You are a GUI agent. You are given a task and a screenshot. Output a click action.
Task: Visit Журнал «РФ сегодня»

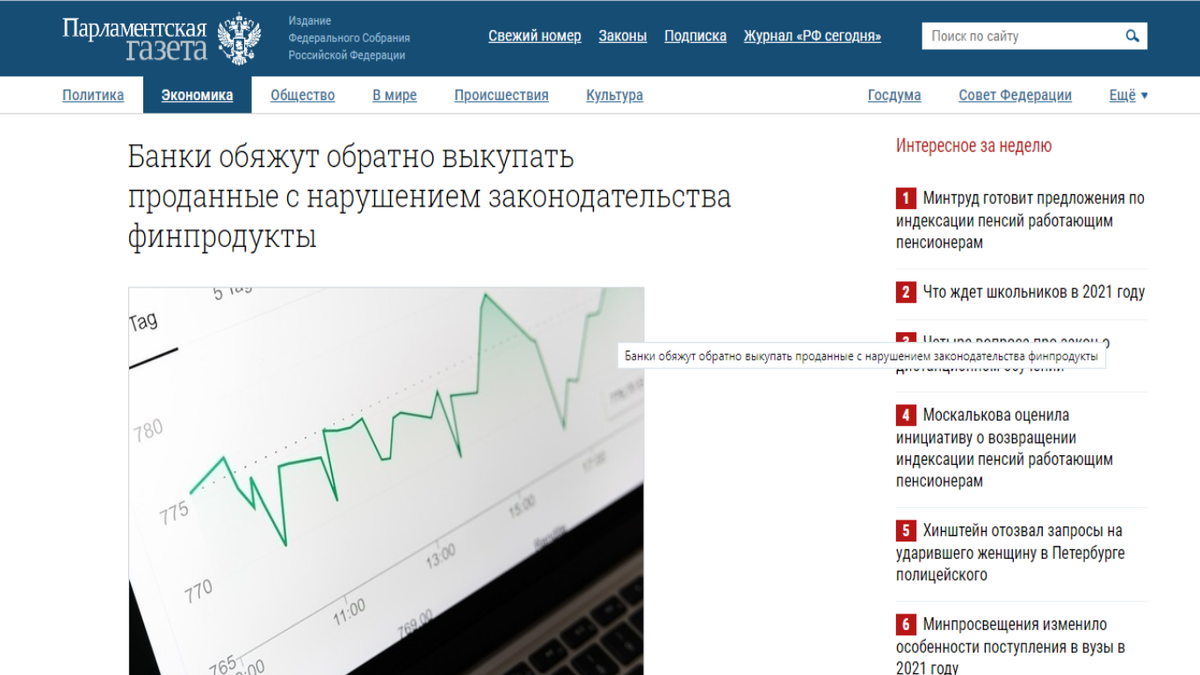[812, 36]
